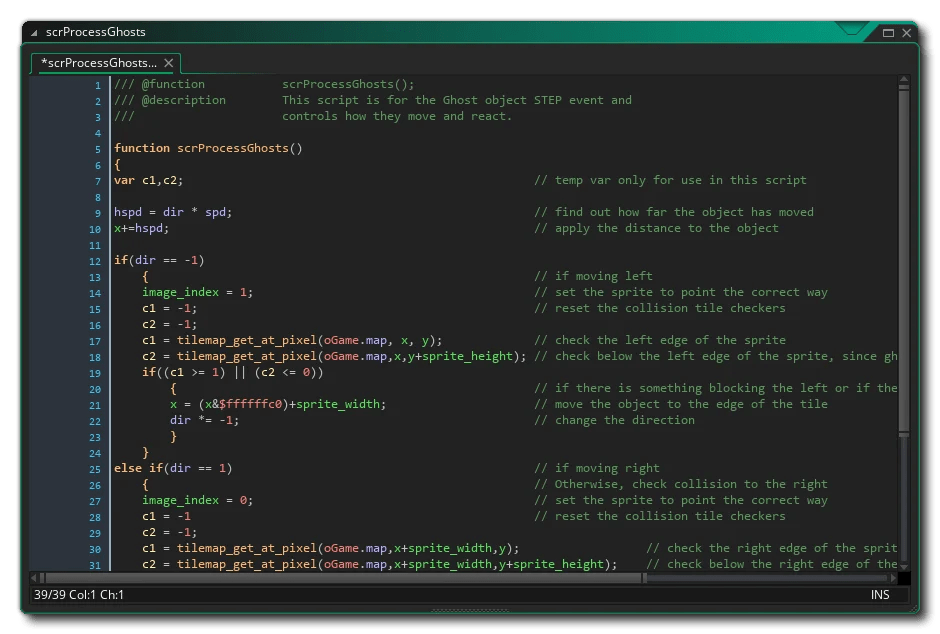Click '$ffffffc0' hex value on line 21
Image resolution: width=940 pixels, height=634 pixels.
point(250,404)
